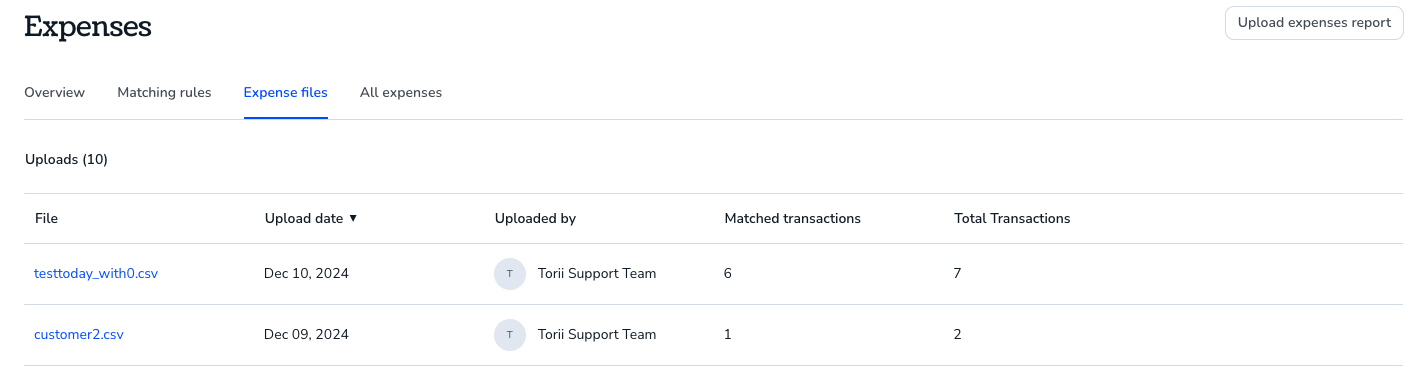
Task: Click the Dec 10, 2024 upload date cell
Action: click(306, 273)
